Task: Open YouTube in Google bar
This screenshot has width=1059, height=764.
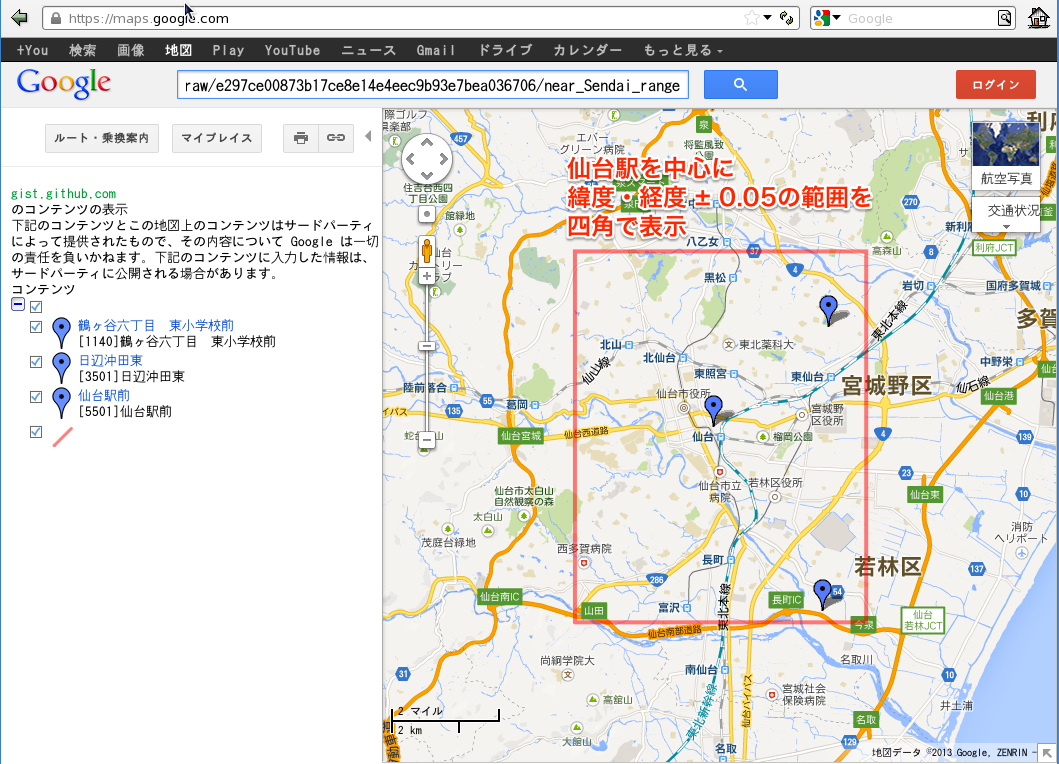Action: click(292, 50)
